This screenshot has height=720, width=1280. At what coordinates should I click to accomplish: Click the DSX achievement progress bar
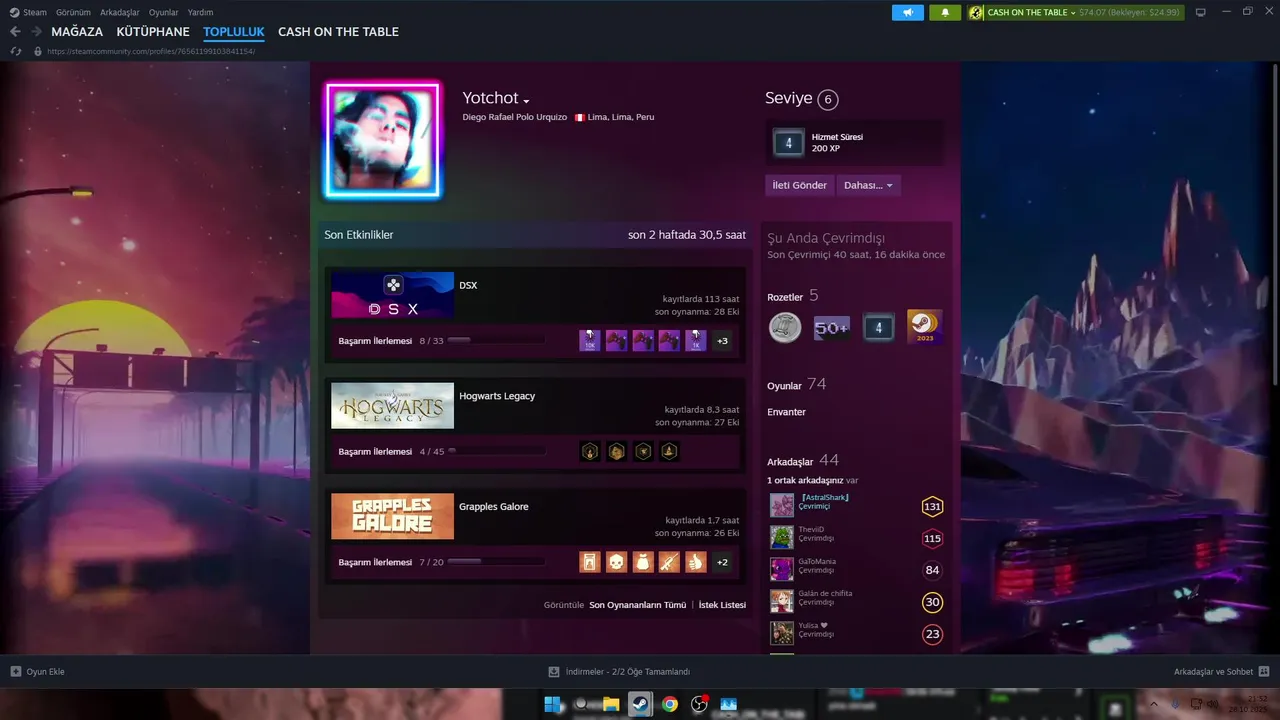coord(496,341)
